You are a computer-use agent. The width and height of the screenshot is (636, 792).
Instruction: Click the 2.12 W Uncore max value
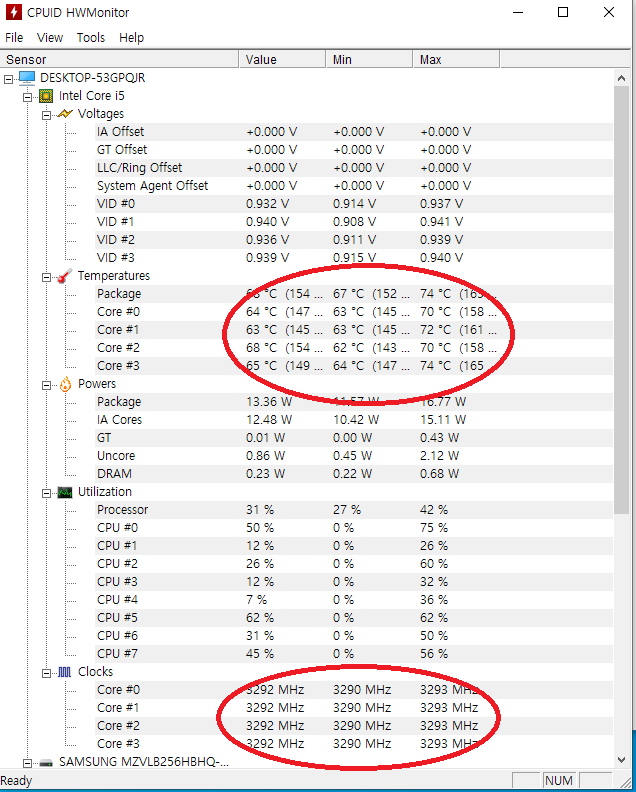click(439, 456)
